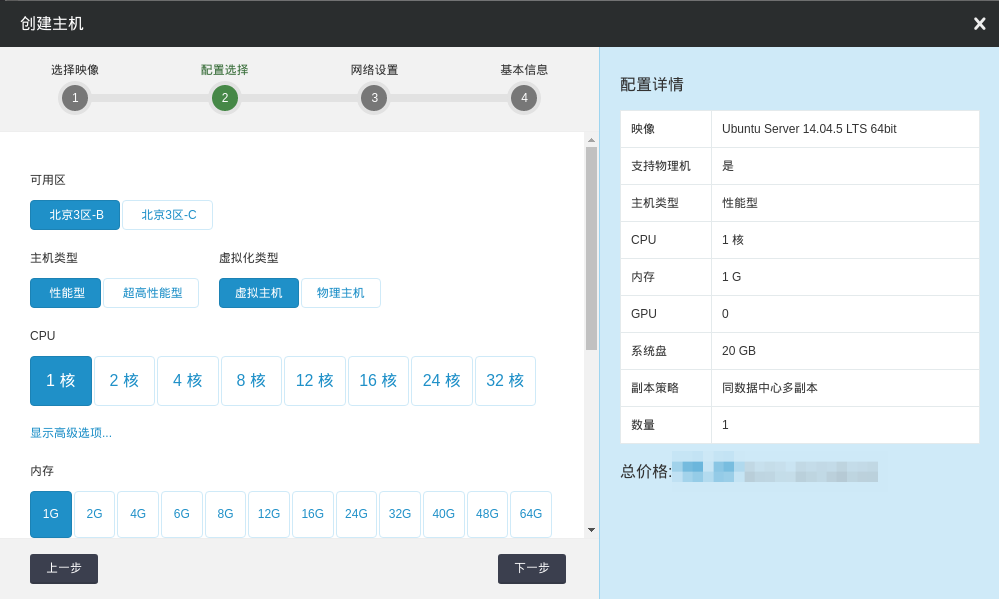
Task: Choose 2G memory
Action: [94, 514]
